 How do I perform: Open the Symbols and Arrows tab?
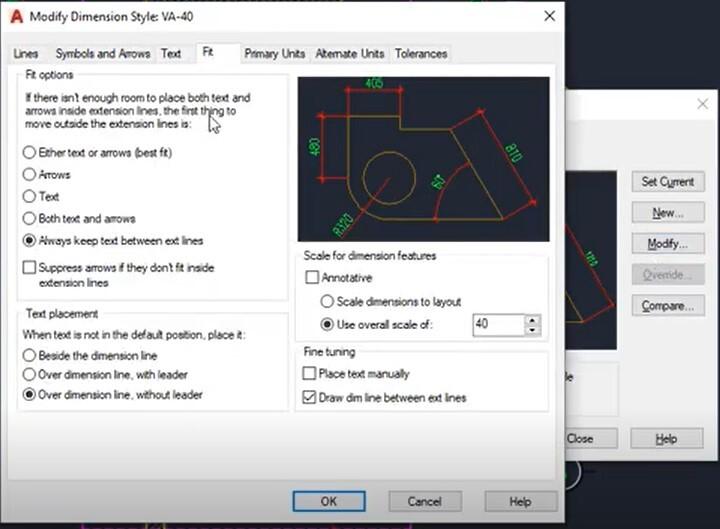click(103, 54)
